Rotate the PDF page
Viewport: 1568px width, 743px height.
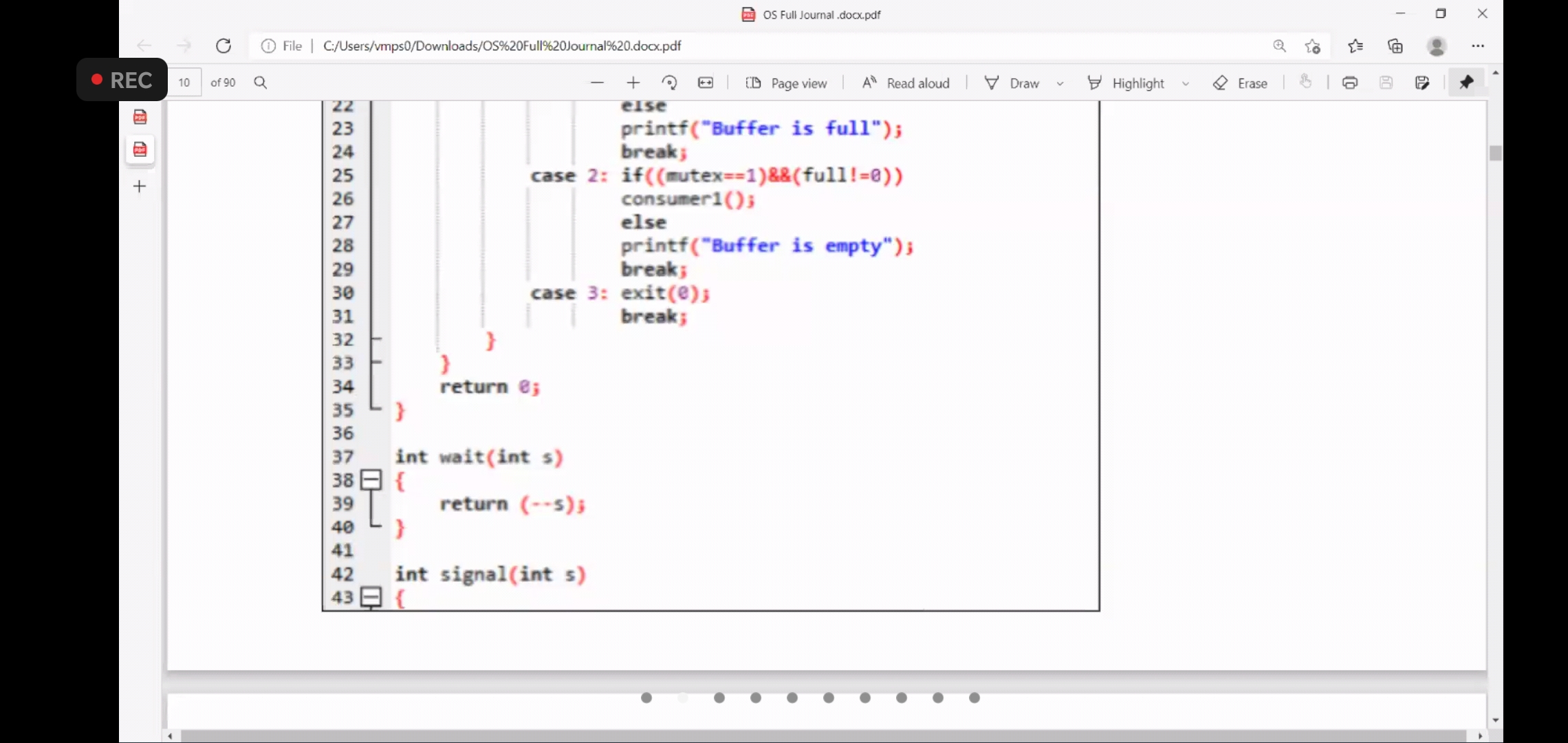click(x=669, y=83)
